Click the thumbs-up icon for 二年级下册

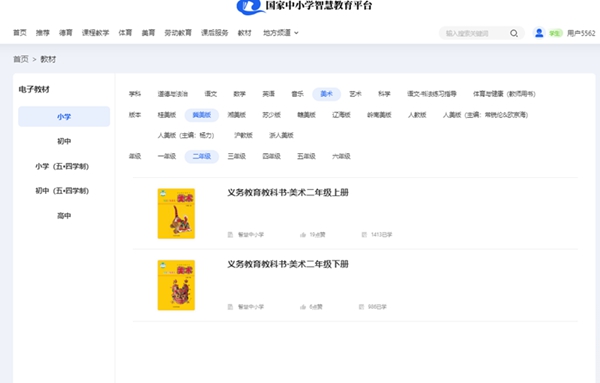303,307
